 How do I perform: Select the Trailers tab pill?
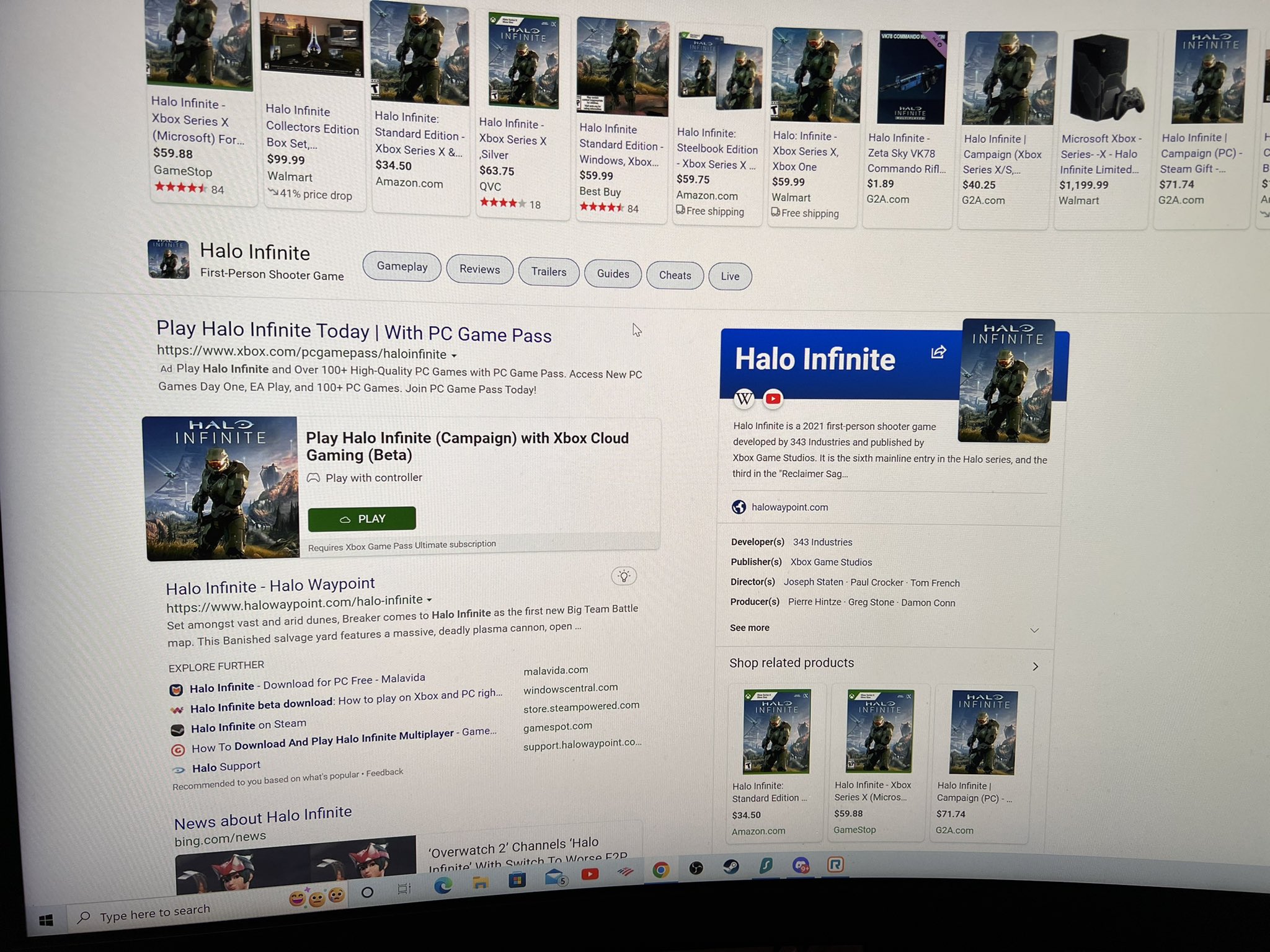click(549, 272)
